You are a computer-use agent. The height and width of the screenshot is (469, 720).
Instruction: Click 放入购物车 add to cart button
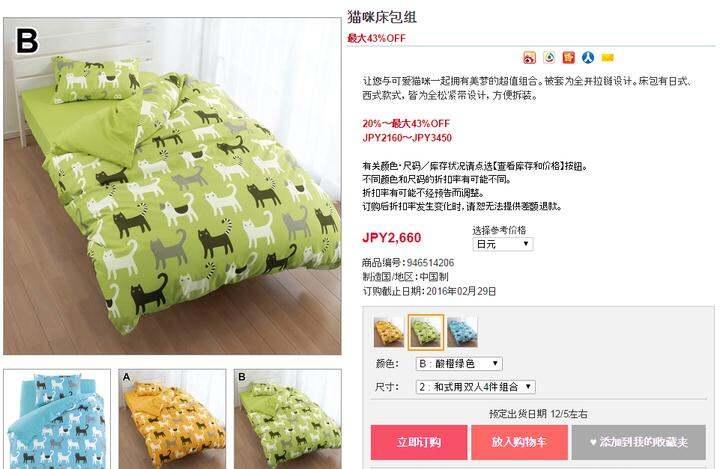pos(519,442)
